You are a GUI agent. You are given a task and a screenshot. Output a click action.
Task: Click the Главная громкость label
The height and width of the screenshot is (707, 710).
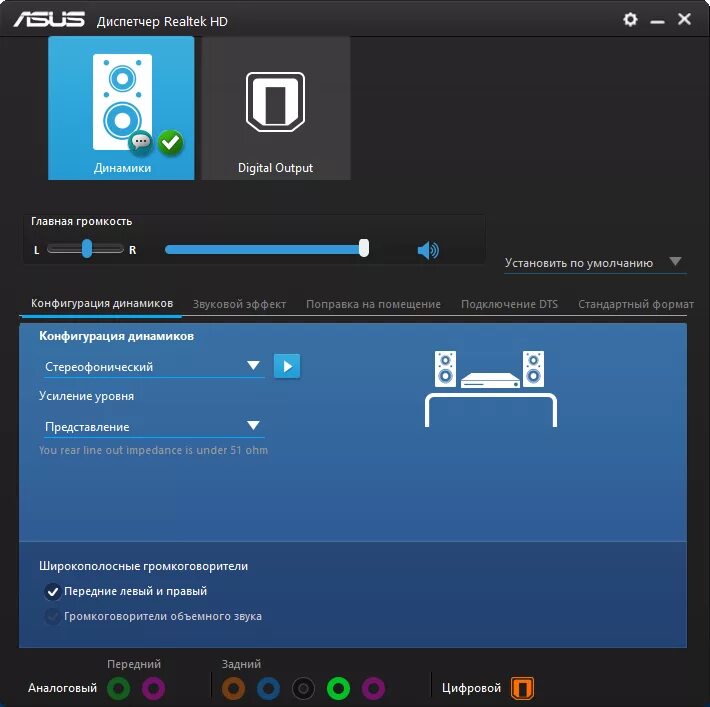(x=82, y=221)
